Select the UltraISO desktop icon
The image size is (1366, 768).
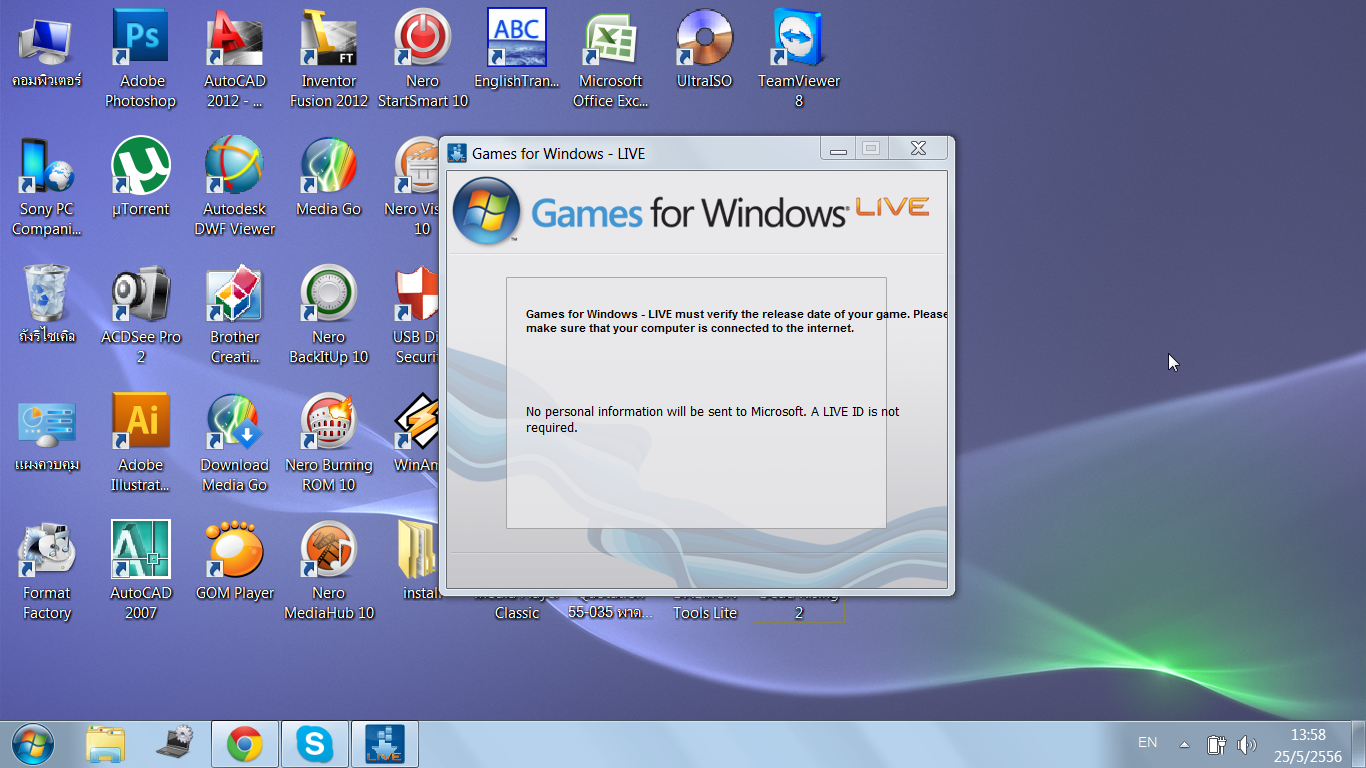[x=705, y=50]
